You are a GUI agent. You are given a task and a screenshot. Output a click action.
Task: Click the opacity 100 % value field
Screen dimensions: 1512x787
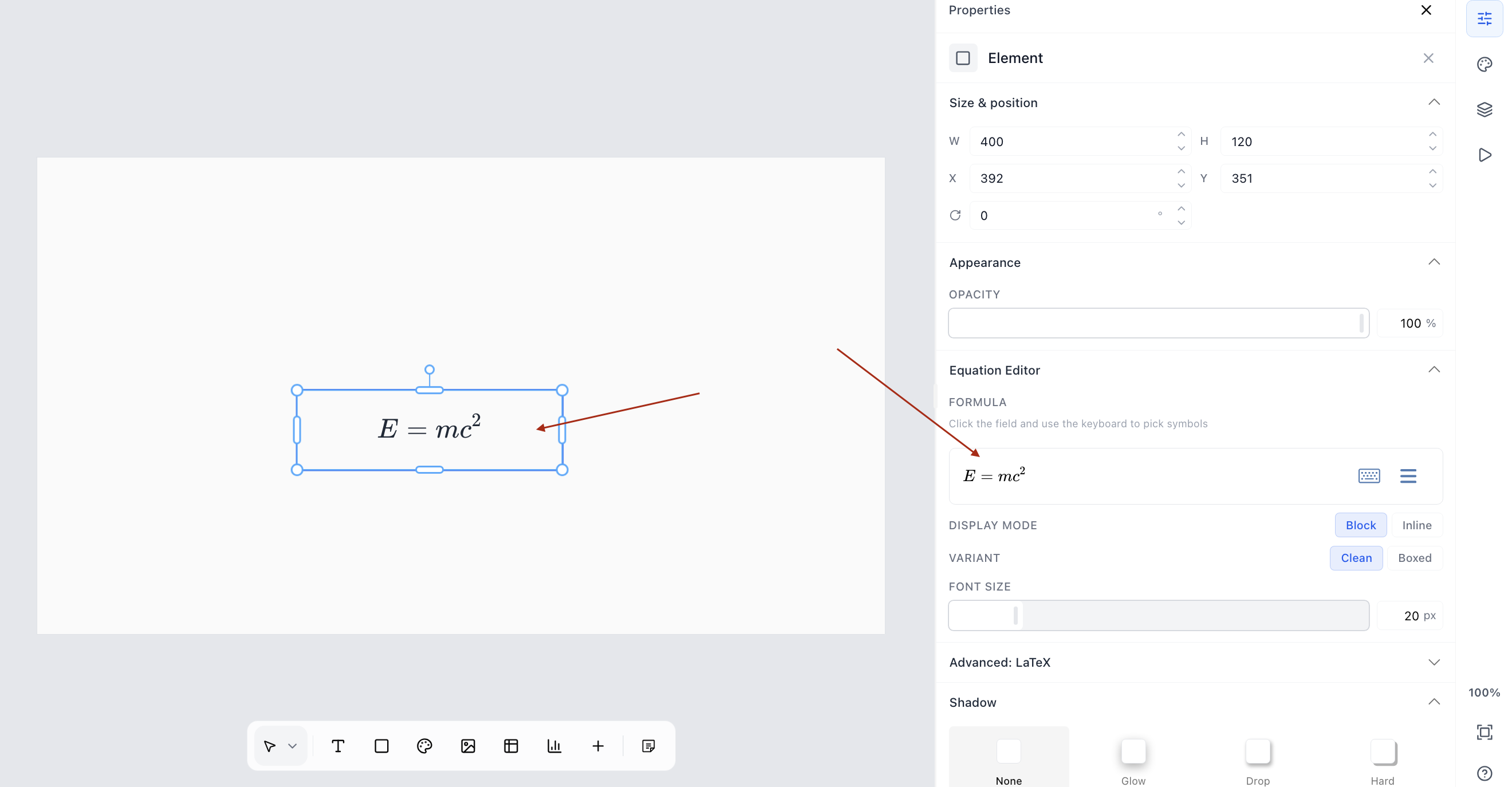[x=1410, y=324]
